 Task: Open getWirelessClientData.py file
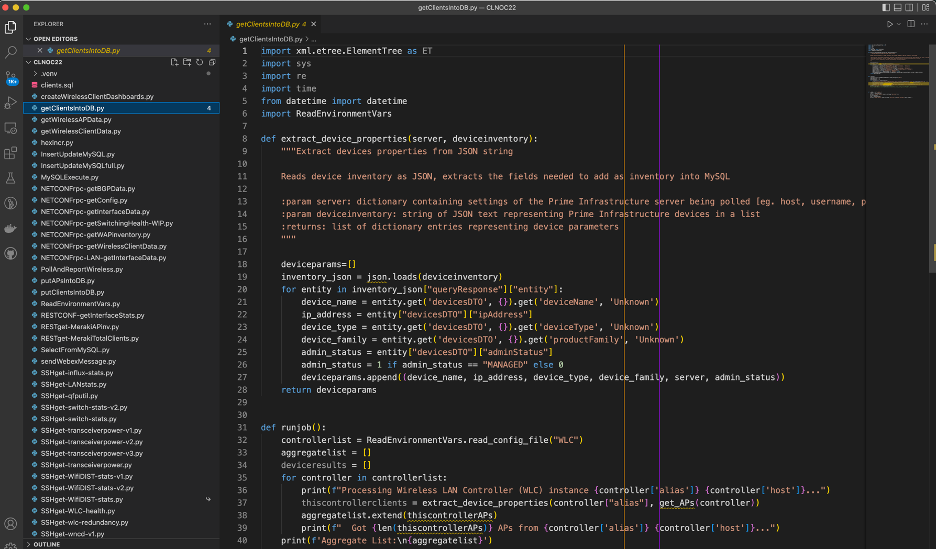pos(81,131)
